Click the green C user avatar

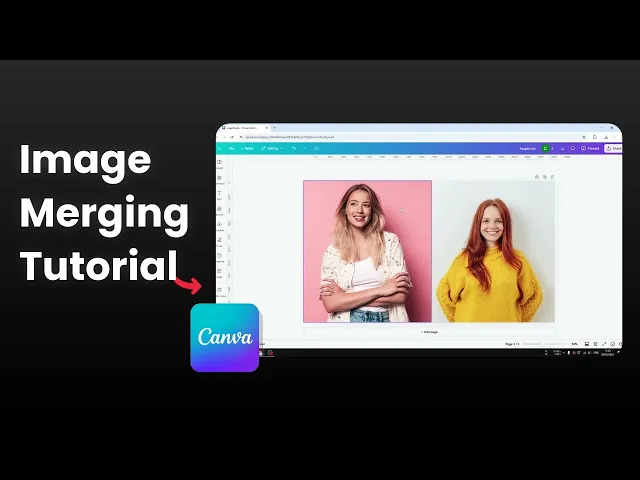(x=545, y=149)
